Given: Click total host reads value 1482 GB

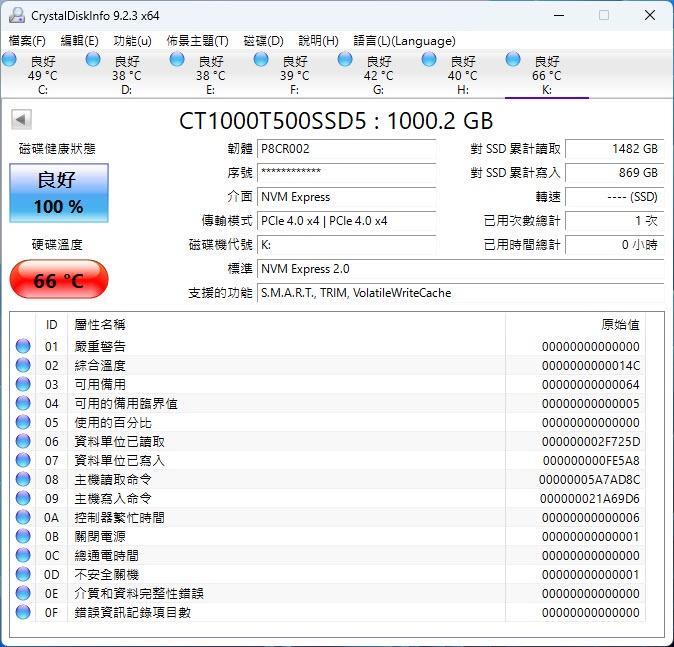Looking at the screenshot, I should point(615,149).
